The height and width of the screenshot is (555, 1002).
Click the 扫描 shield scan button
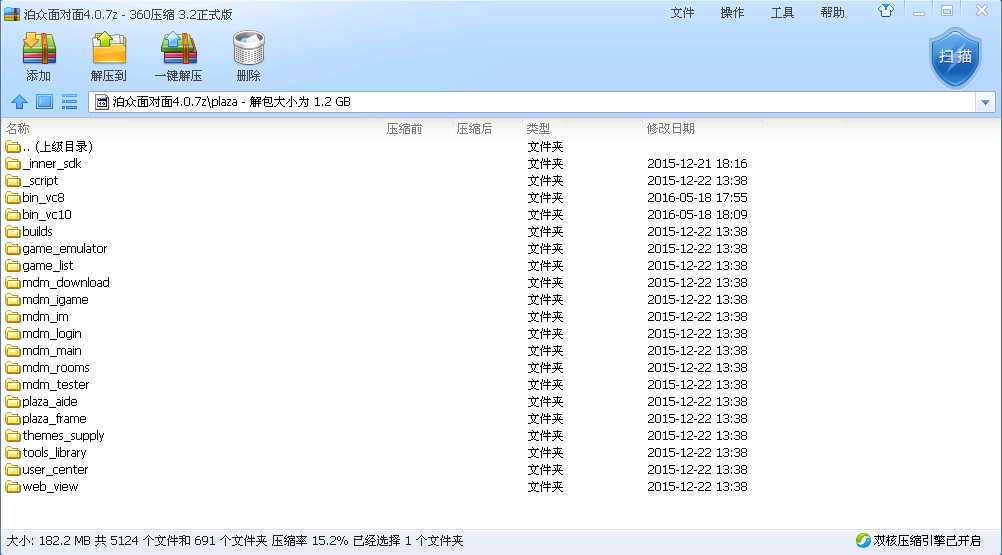[955, 57]
